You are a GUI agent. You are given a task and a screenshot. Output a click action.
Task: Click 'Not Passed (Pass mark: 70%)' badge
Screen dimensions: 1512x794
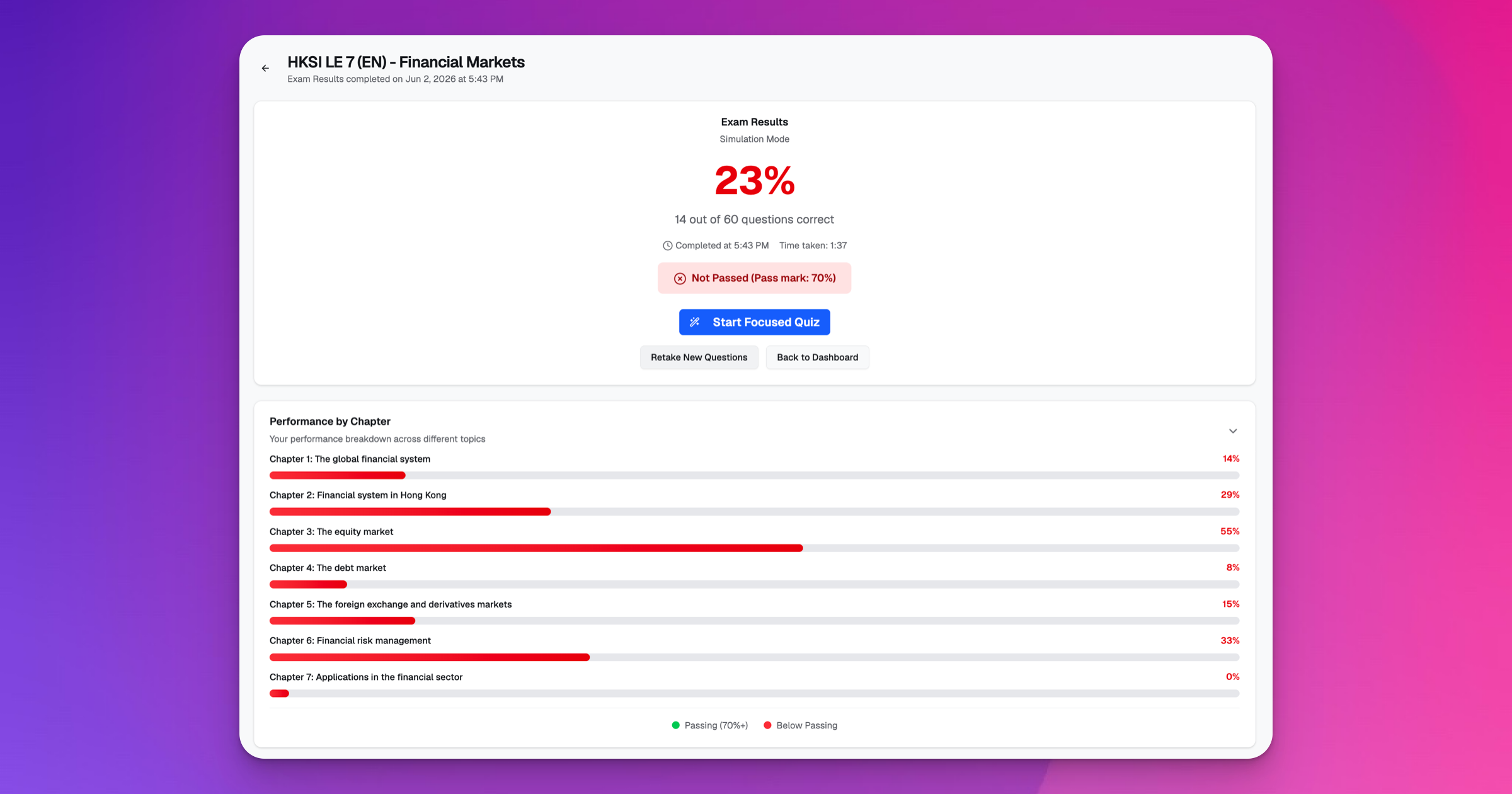point(754,278)
